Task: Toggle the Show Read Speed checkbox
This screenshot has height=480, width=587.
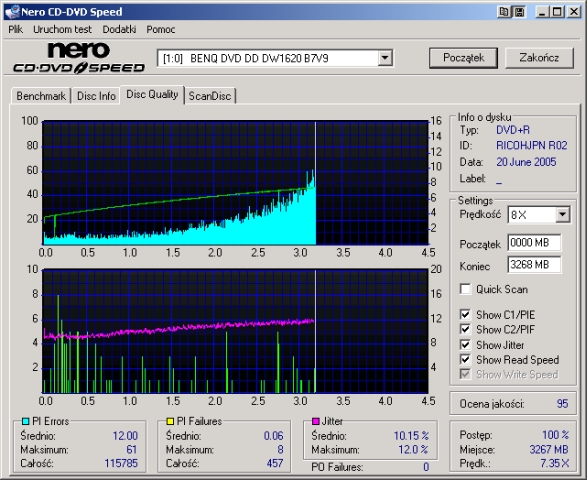Action: tap(465, 359)
